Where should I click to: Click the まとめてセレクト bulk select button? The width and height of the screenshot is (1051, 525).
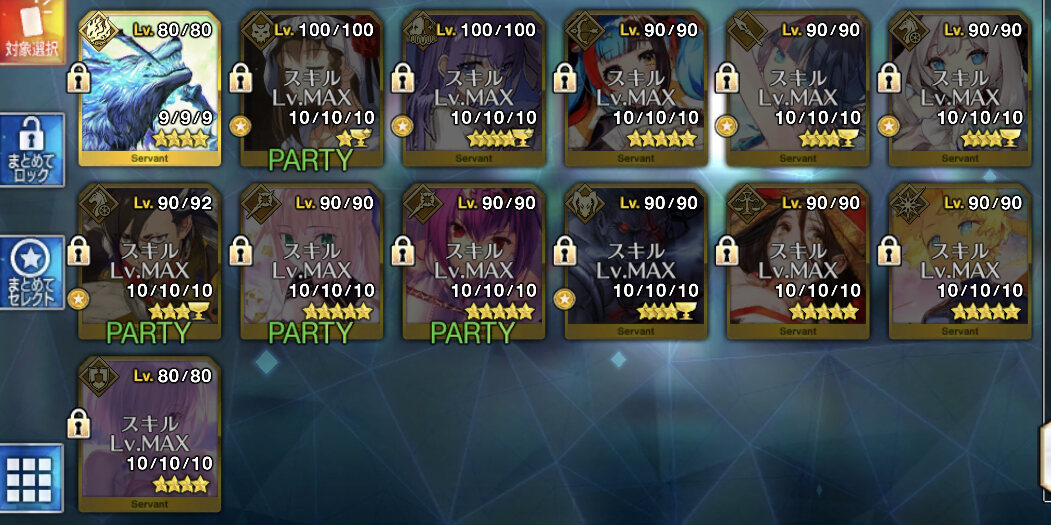click(x=32, y=272)
